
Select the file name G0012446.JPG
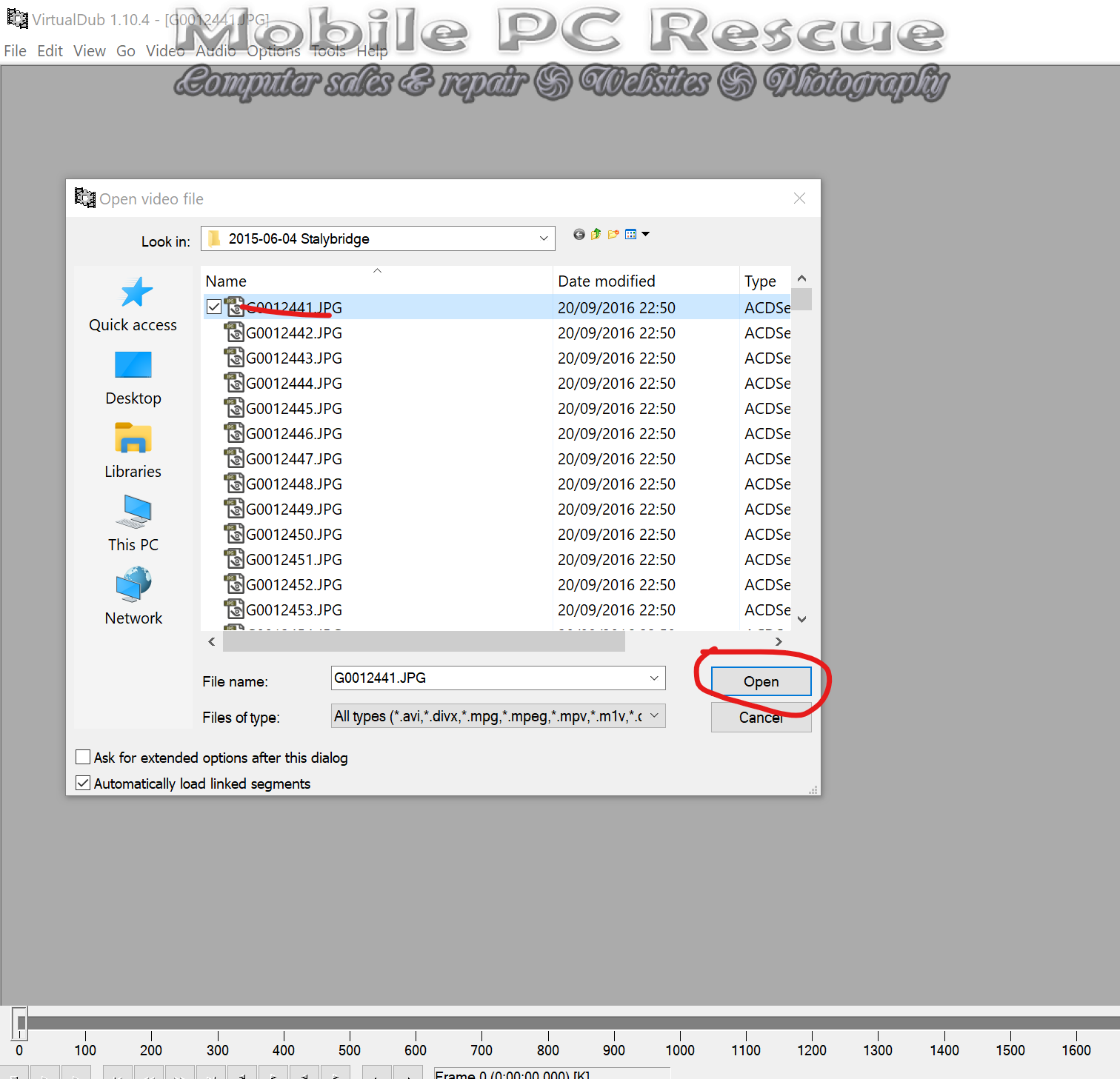(294, 433)
